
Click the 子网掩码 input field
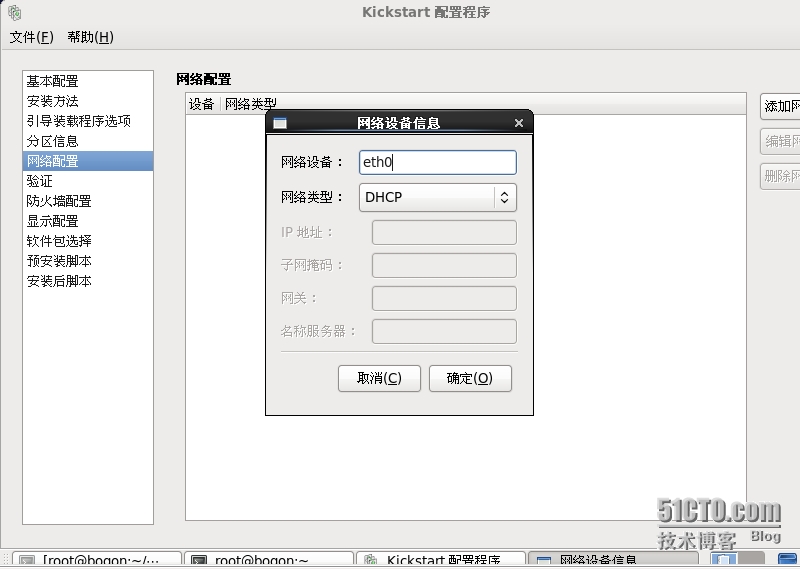(444, 265)
